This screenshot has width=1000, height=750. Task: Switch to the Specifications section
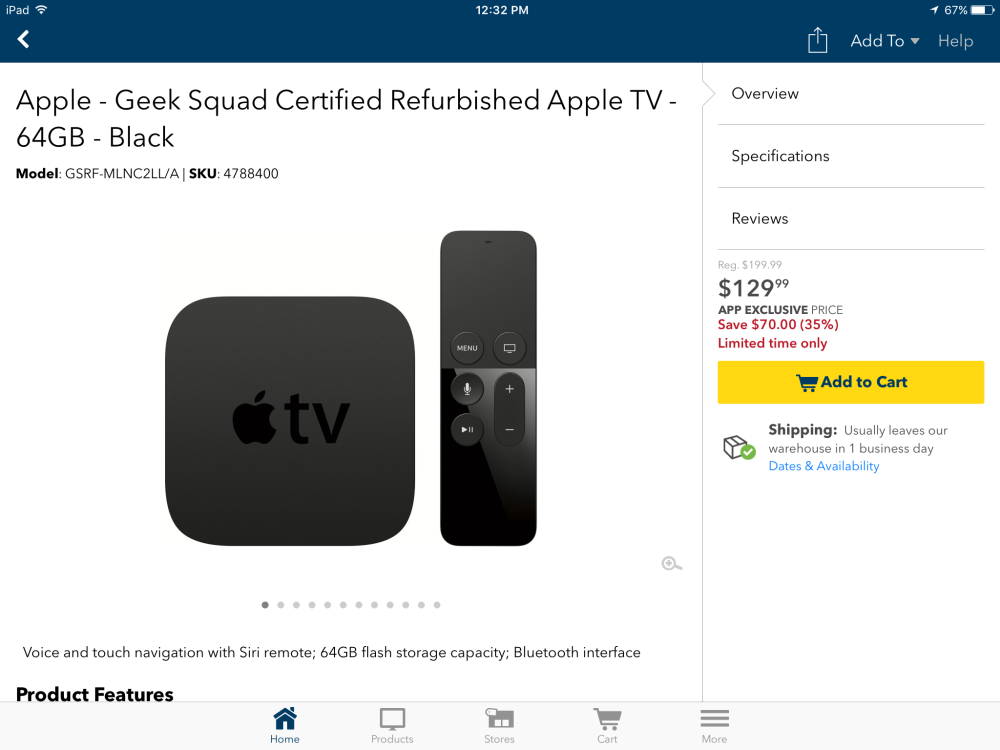780,156
